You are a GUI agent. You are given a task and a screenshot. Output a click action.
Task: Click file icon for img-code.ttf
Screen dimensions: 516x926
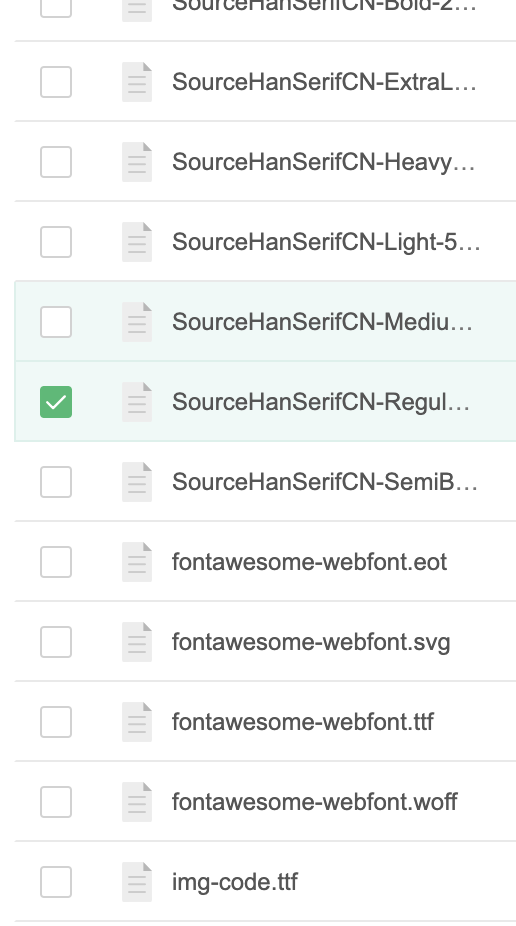click(x=137, y=882)
